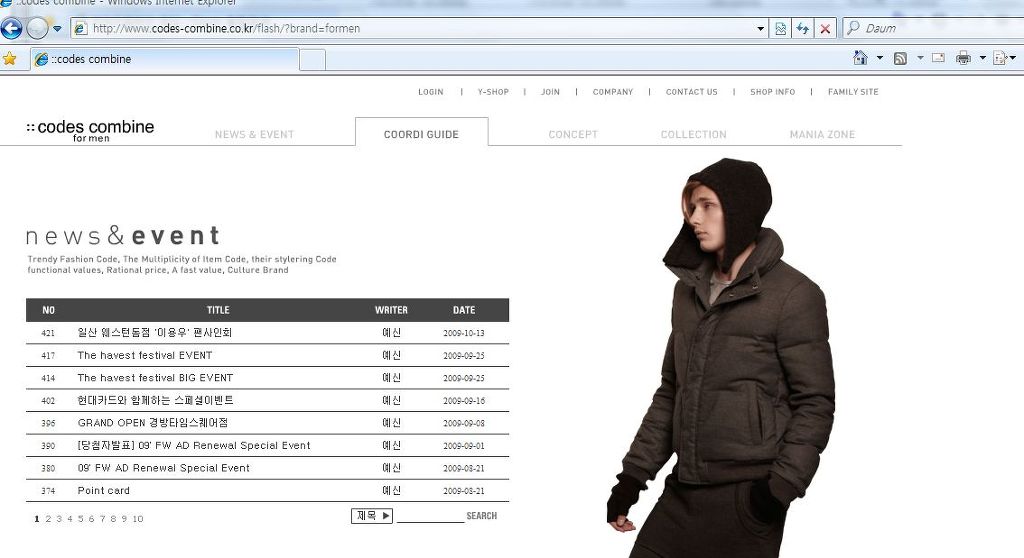Go to page 2 of the list

[x=48, y=519]
